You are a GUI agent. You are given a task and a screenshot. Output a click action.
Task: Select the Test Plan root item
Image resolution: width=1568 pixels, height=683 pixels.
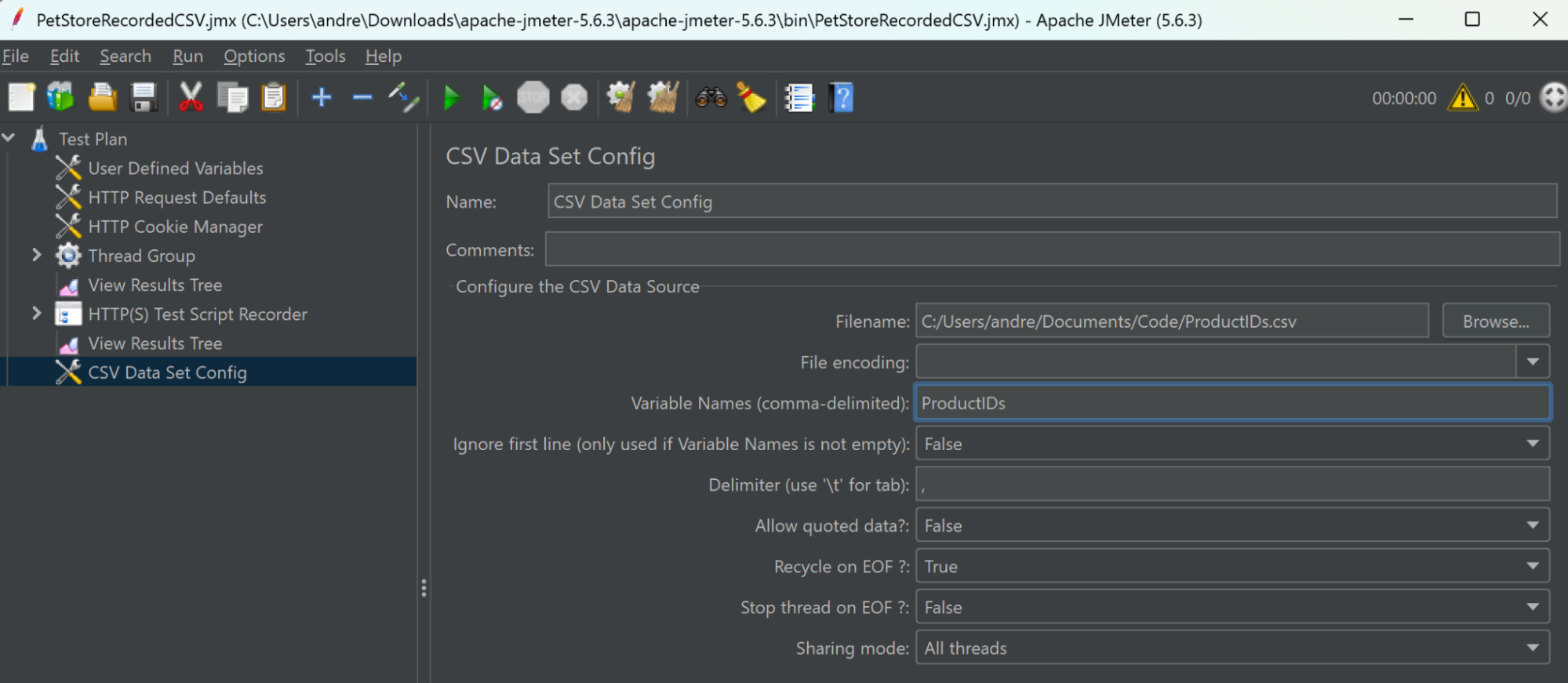click(x=93, y=139)
